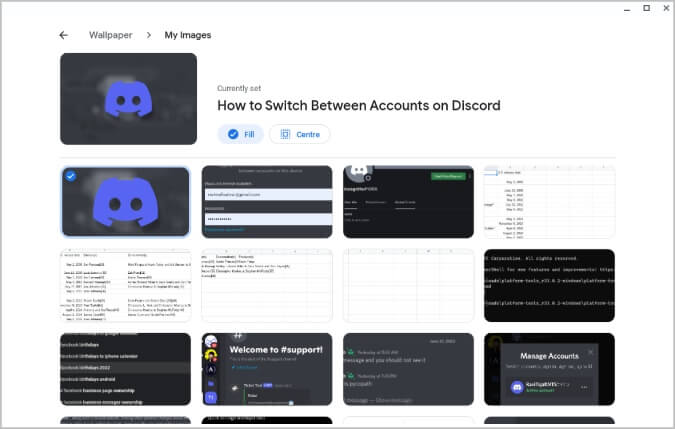Select the Manage Accounts thumbnail
The width and height of the screenshot is (675, 429).
[x=550, y=369]
